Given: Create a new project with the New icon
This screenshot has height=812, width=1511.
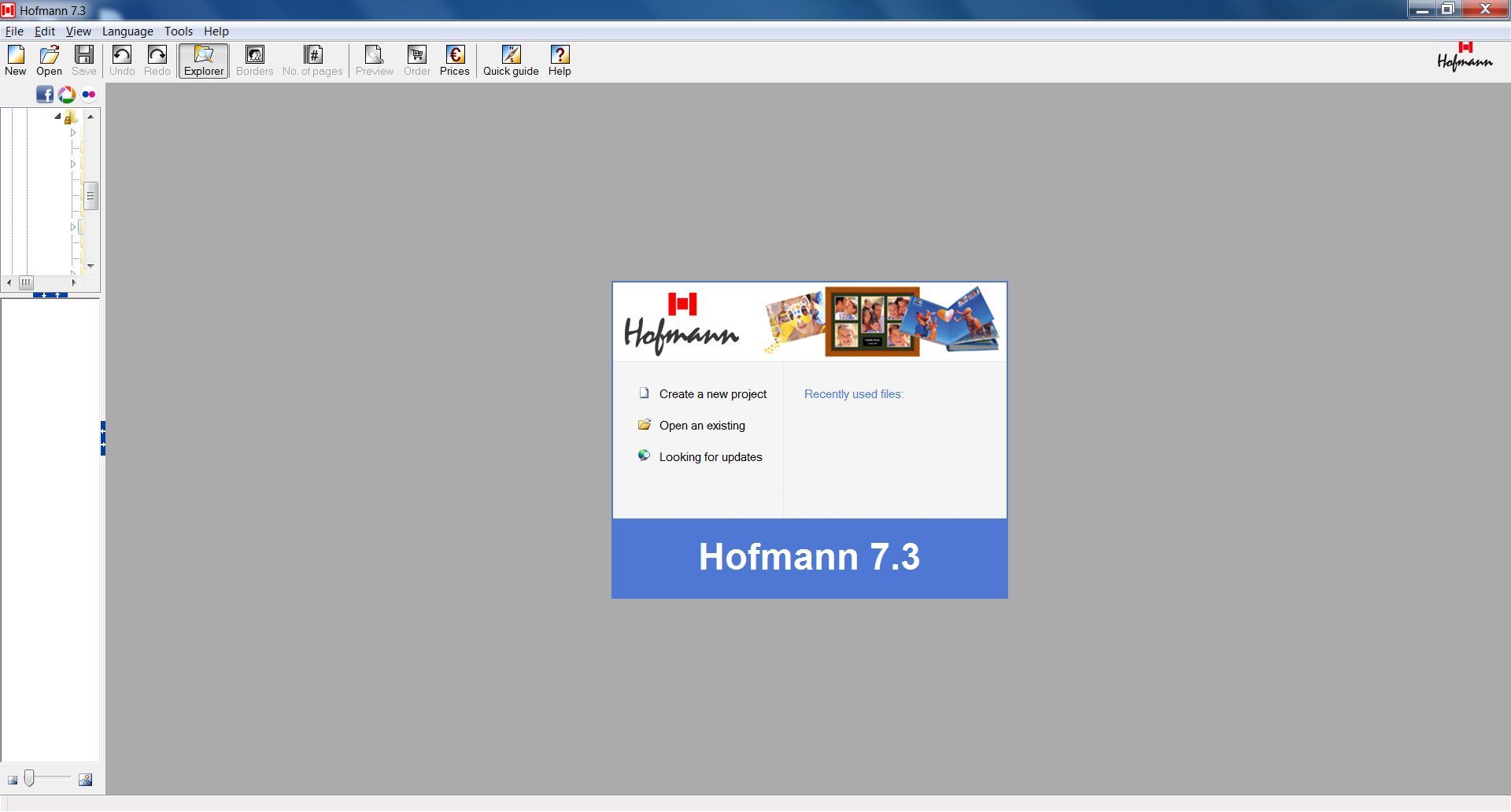Looking at the screenshot, I should point(15,59).
